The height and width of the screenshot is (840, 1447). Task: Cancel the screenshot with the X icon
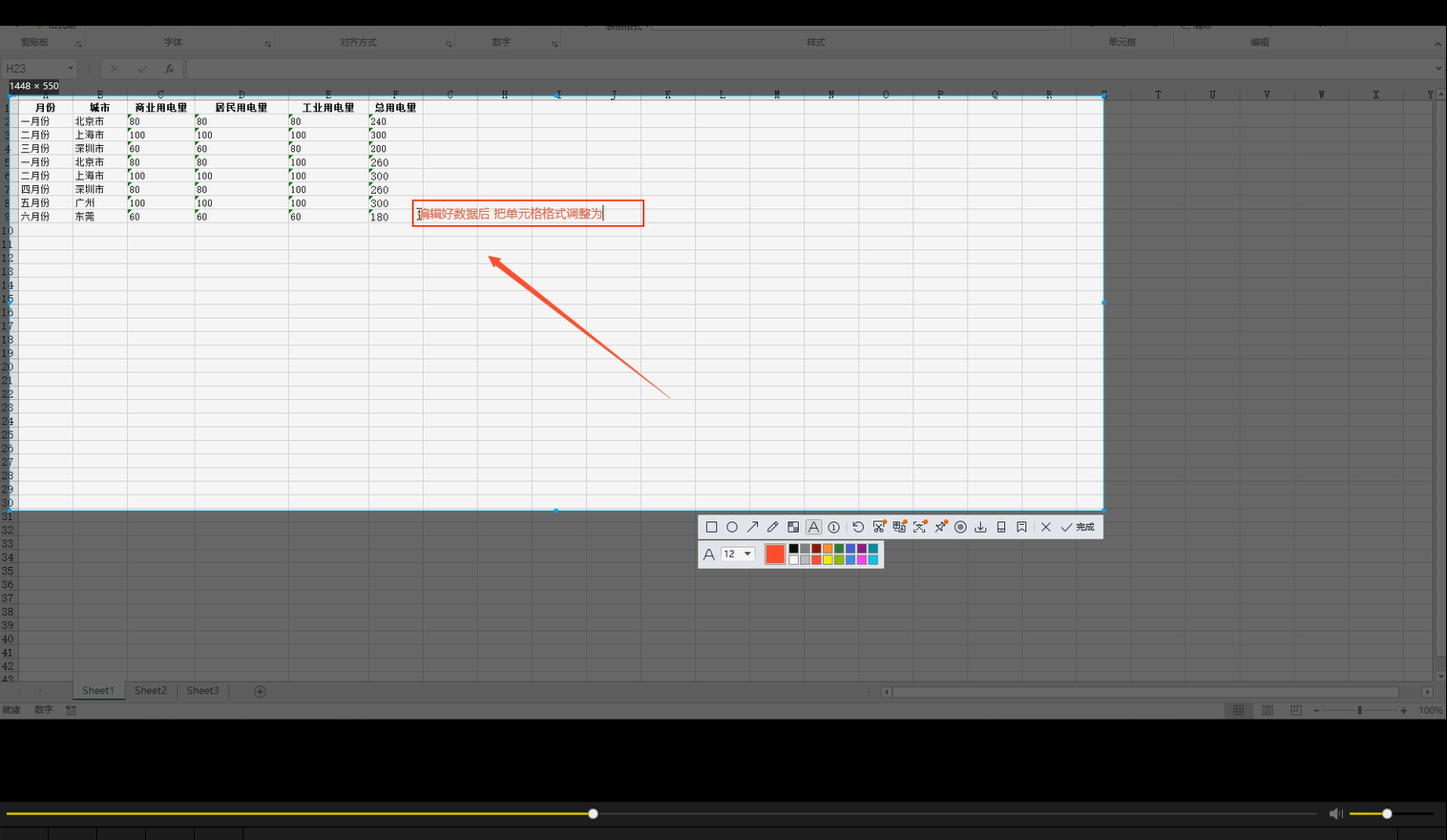[1045, 527]
